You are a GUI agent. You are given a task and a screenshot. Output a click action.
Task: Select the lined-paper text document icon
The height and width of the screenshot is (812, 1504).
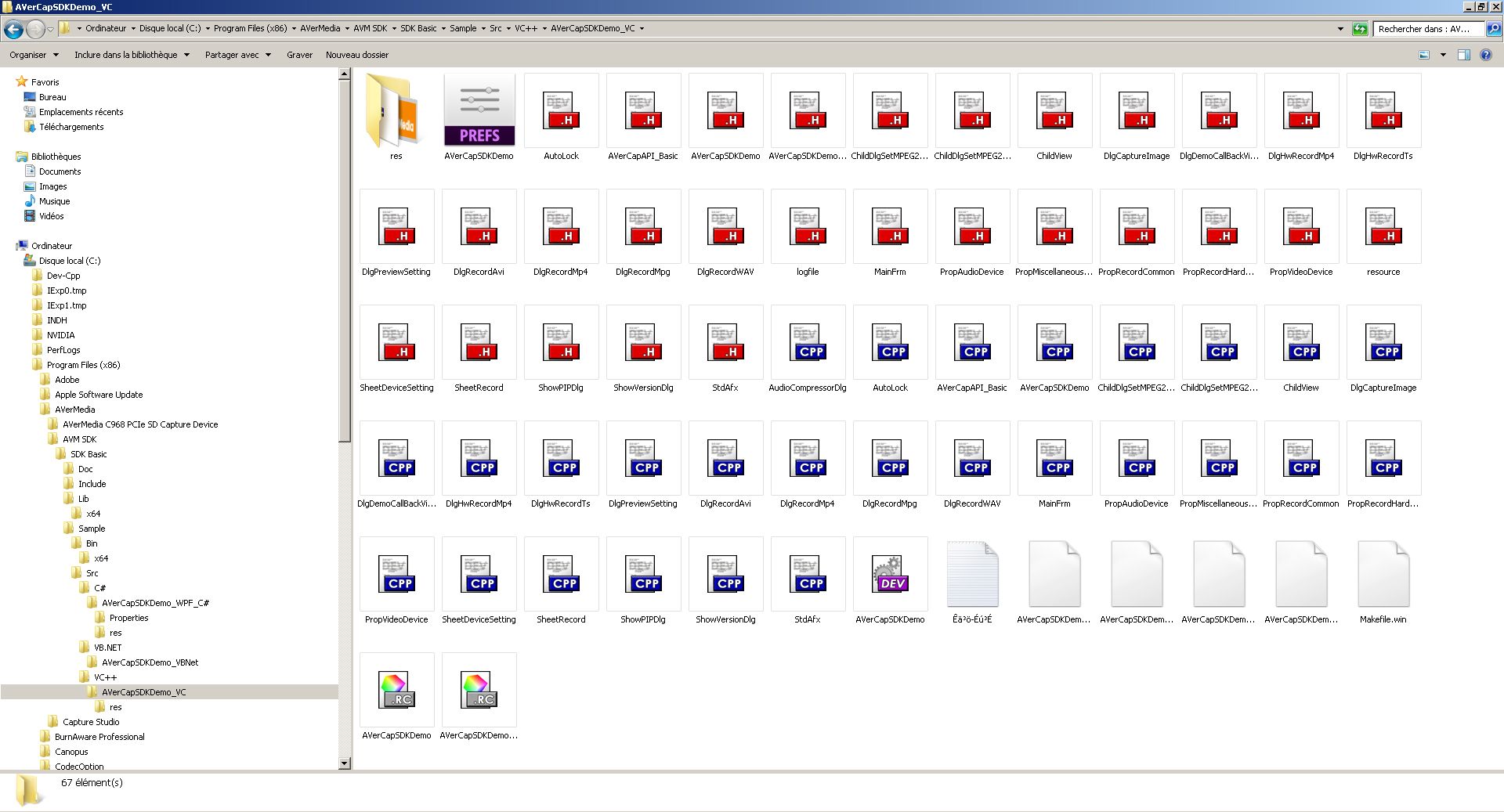pos(973,574)
